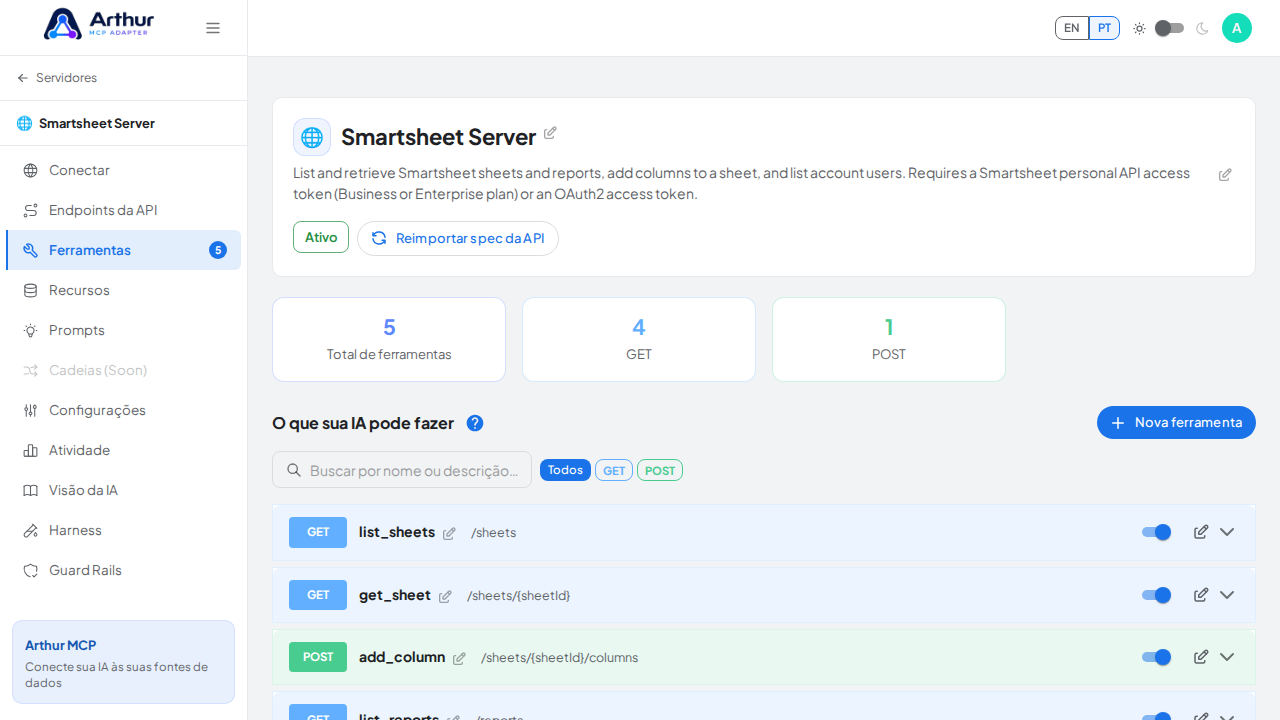Open the user avatar 'A' menu
This screenshot has width=1280, height=720.
1237,28
